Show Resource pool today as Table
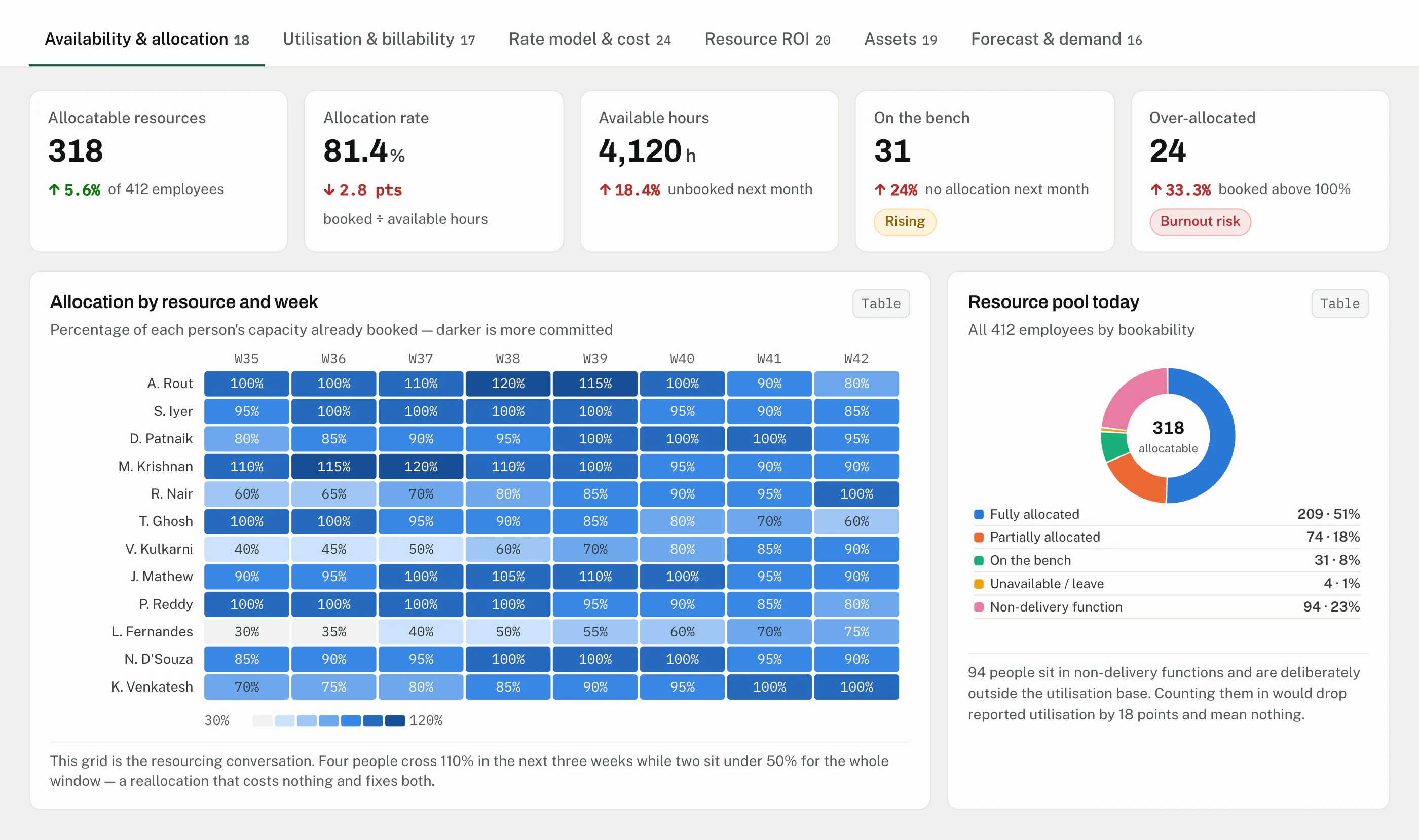1419x840 pixels. 1339,304
